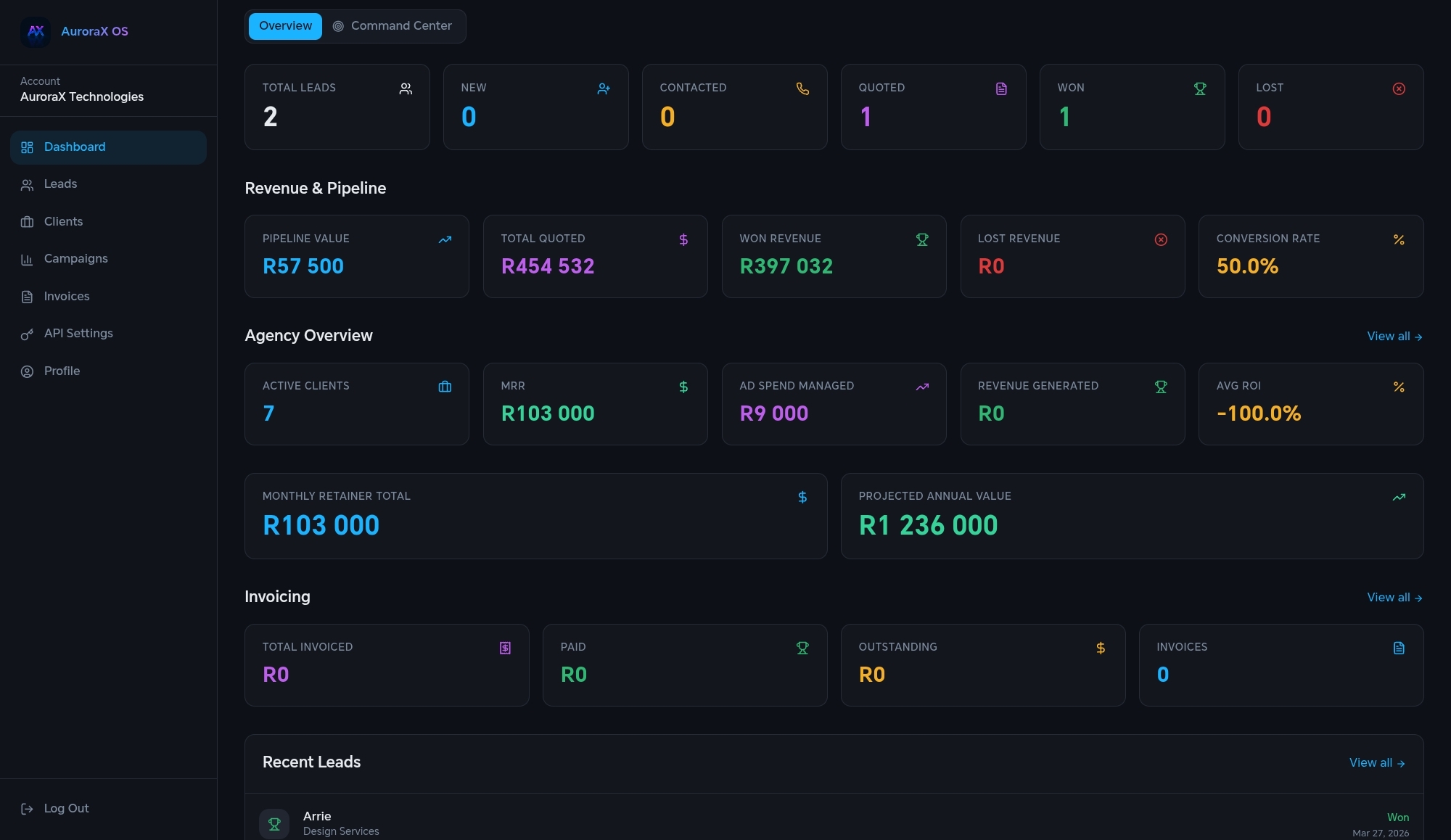This screenshot has width=1451, height=840.
Task: Click the Won trophy icon in leads row
Action: [1200, 88]
